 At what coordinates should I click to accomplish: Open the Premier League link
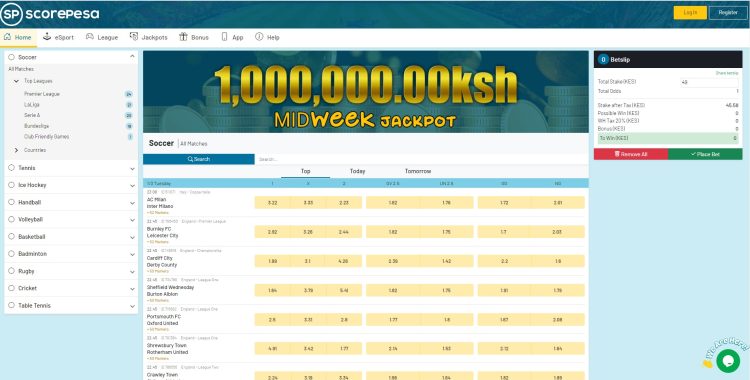tap(42, 94)
